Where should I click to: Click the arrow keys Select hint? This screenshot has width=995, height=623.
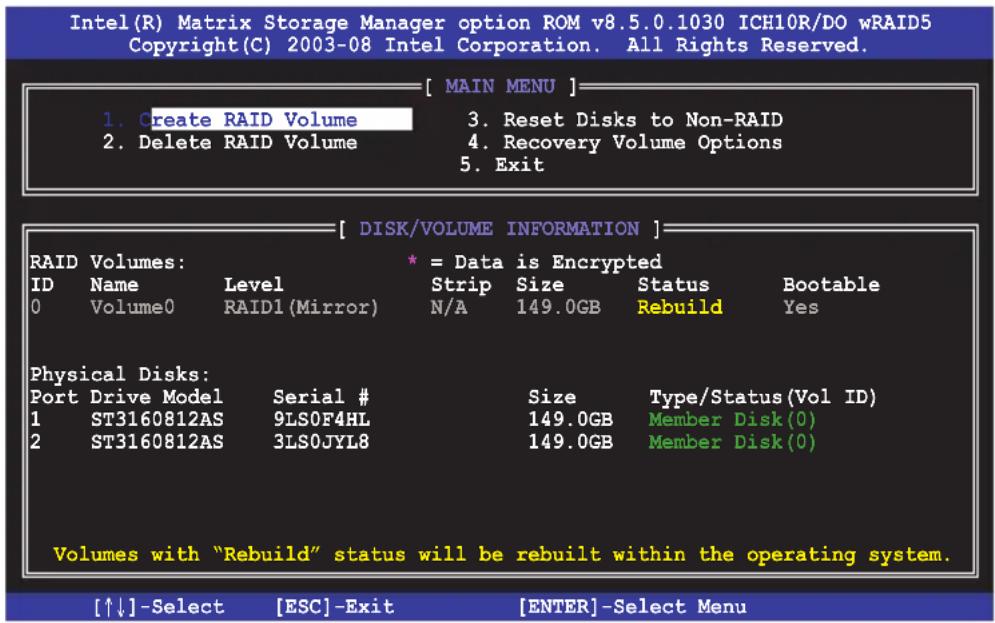click(159, 607)
